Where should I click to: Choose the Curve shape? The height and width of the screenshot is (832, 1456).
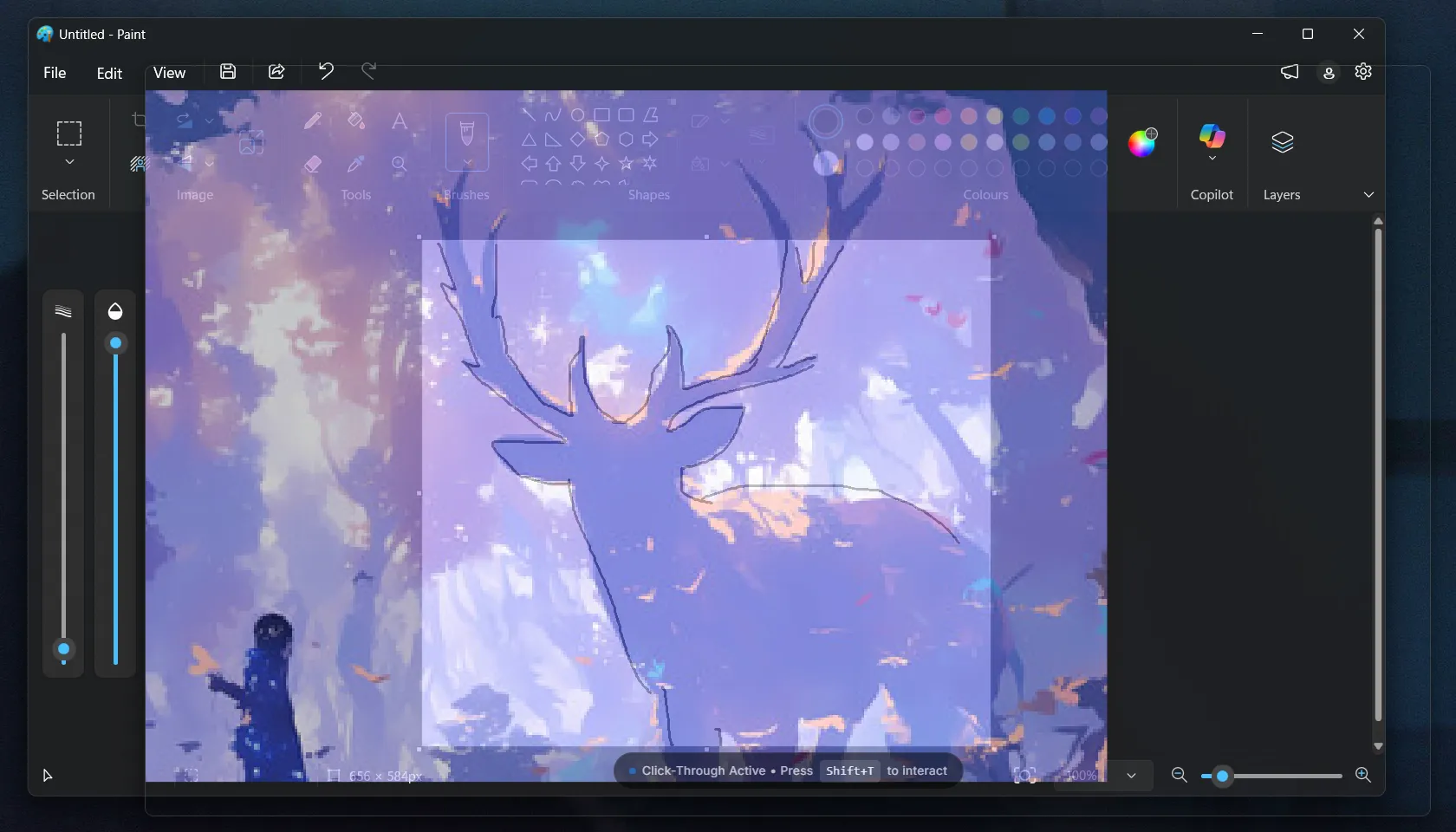click(553, 114)
